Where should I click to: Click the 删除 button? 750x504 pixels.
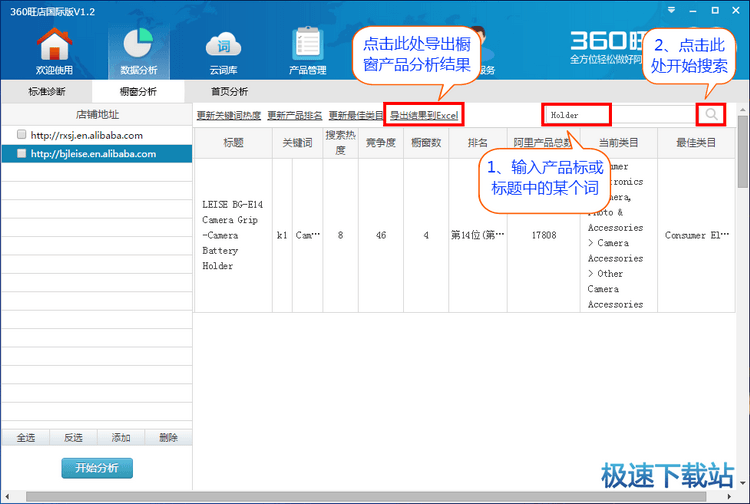click(x=168, y=438)
